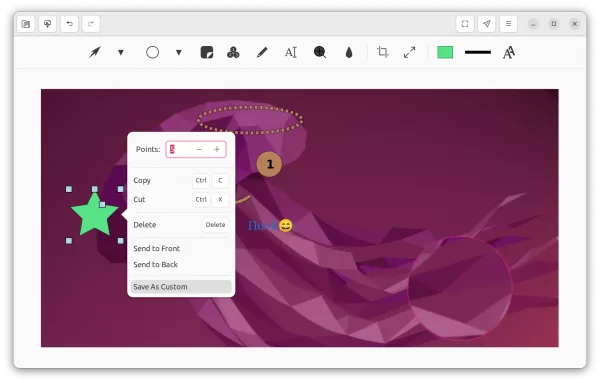Screen dimensions: 600x383
Task: Activate the Crop tool
Action: click(382, 52)
